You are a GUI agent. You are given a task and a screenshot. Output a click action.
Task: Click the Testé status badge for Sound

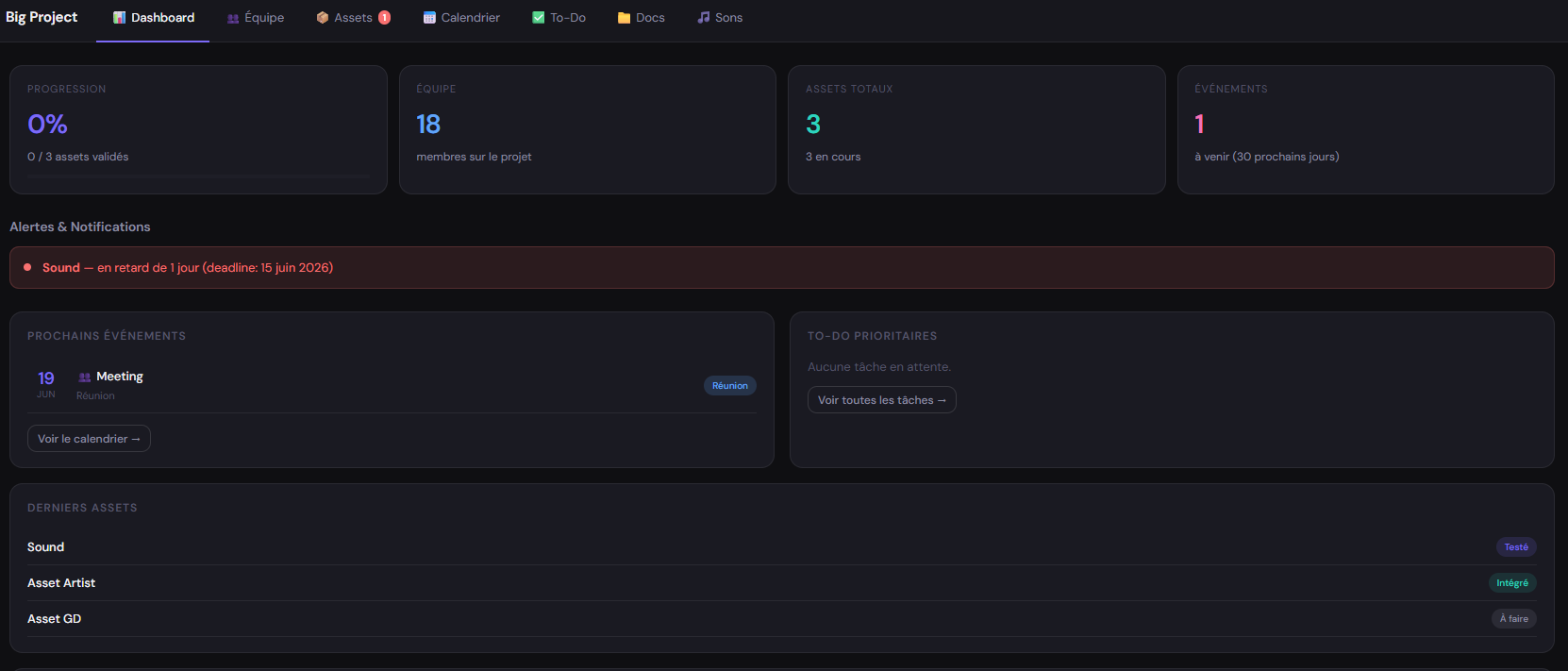point(1516,547)
